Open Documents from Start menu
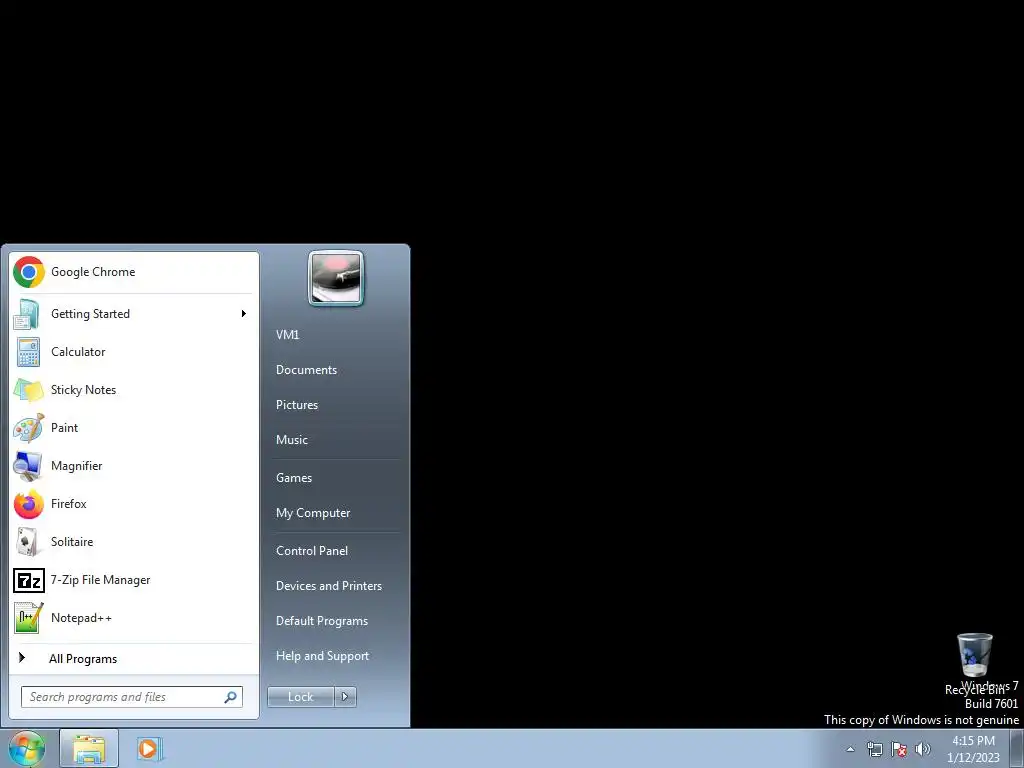The image size is (1024, 768). [306, 370]
